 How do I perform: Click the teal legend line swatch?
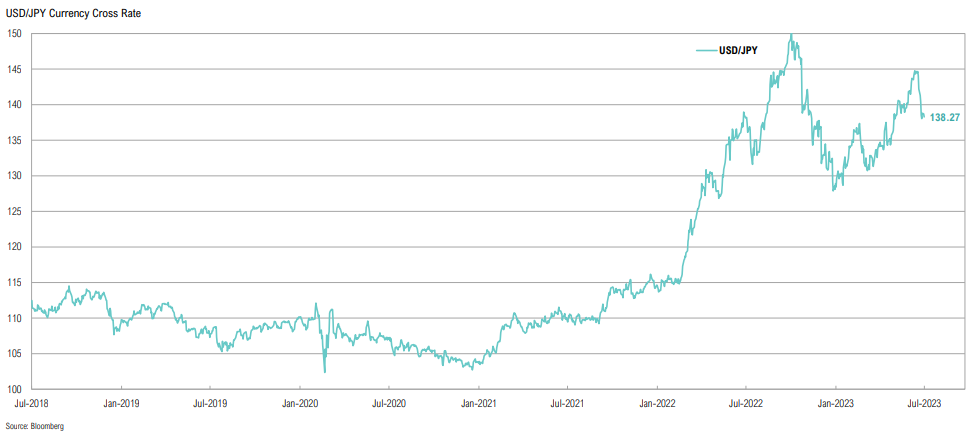704,49
